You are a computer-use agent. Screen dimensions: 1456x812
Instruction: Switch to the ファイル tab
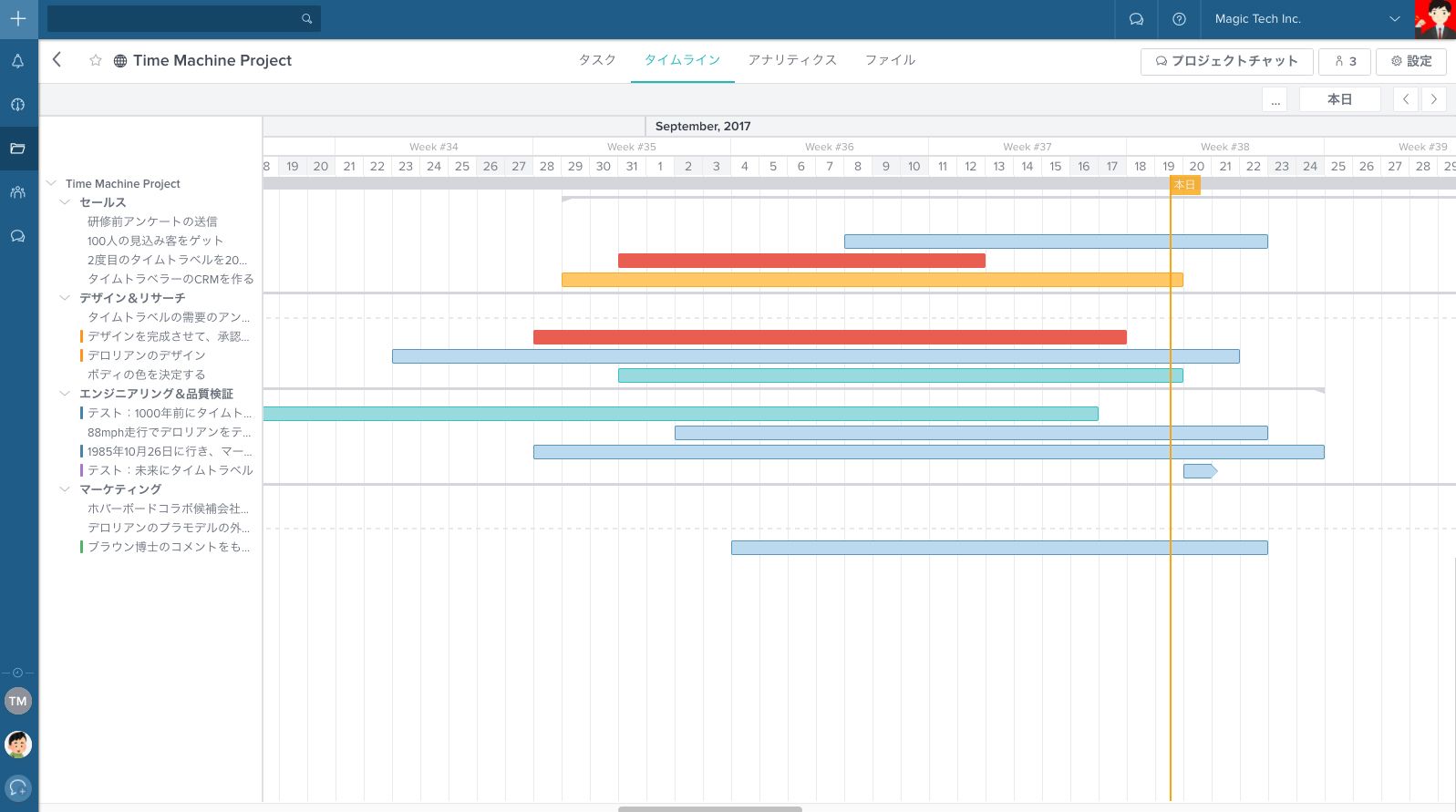coord(890,60)
